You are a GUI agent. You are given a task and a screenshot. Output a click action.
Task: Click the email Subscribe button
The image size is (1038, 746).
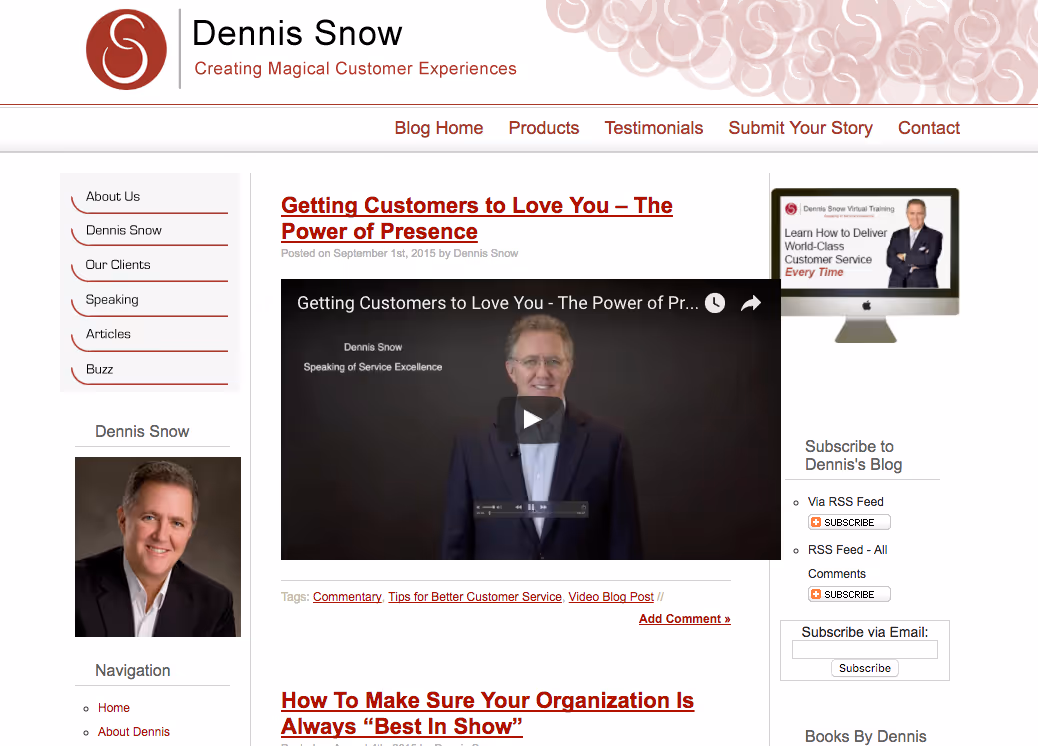[865, 669]
